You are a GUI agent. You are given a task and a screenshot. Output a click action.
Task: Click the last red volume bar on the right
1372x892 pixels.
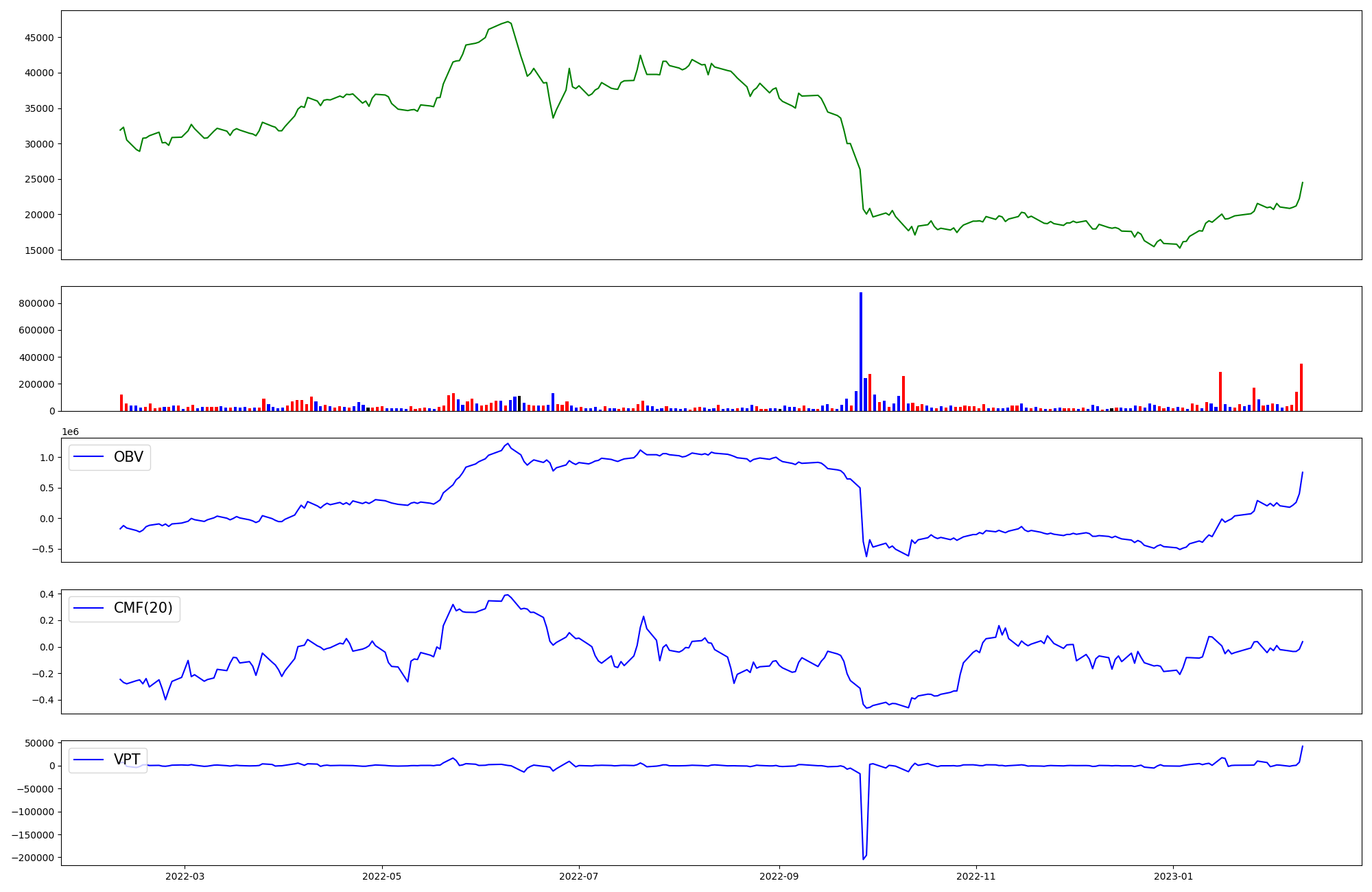(1301, 388)
